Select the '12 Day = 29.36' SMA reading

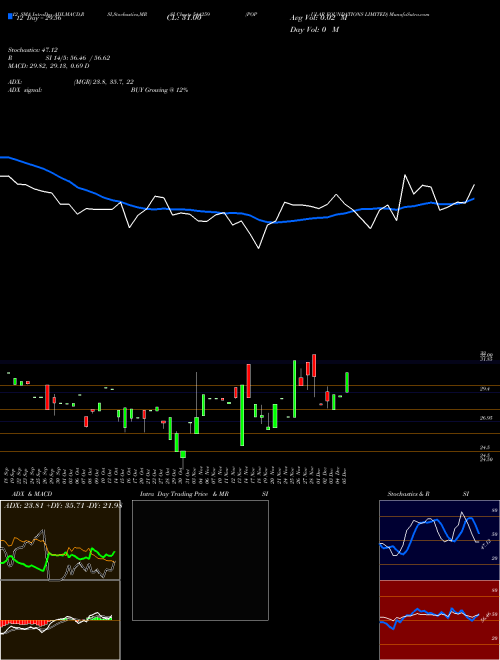coord(37,18)
